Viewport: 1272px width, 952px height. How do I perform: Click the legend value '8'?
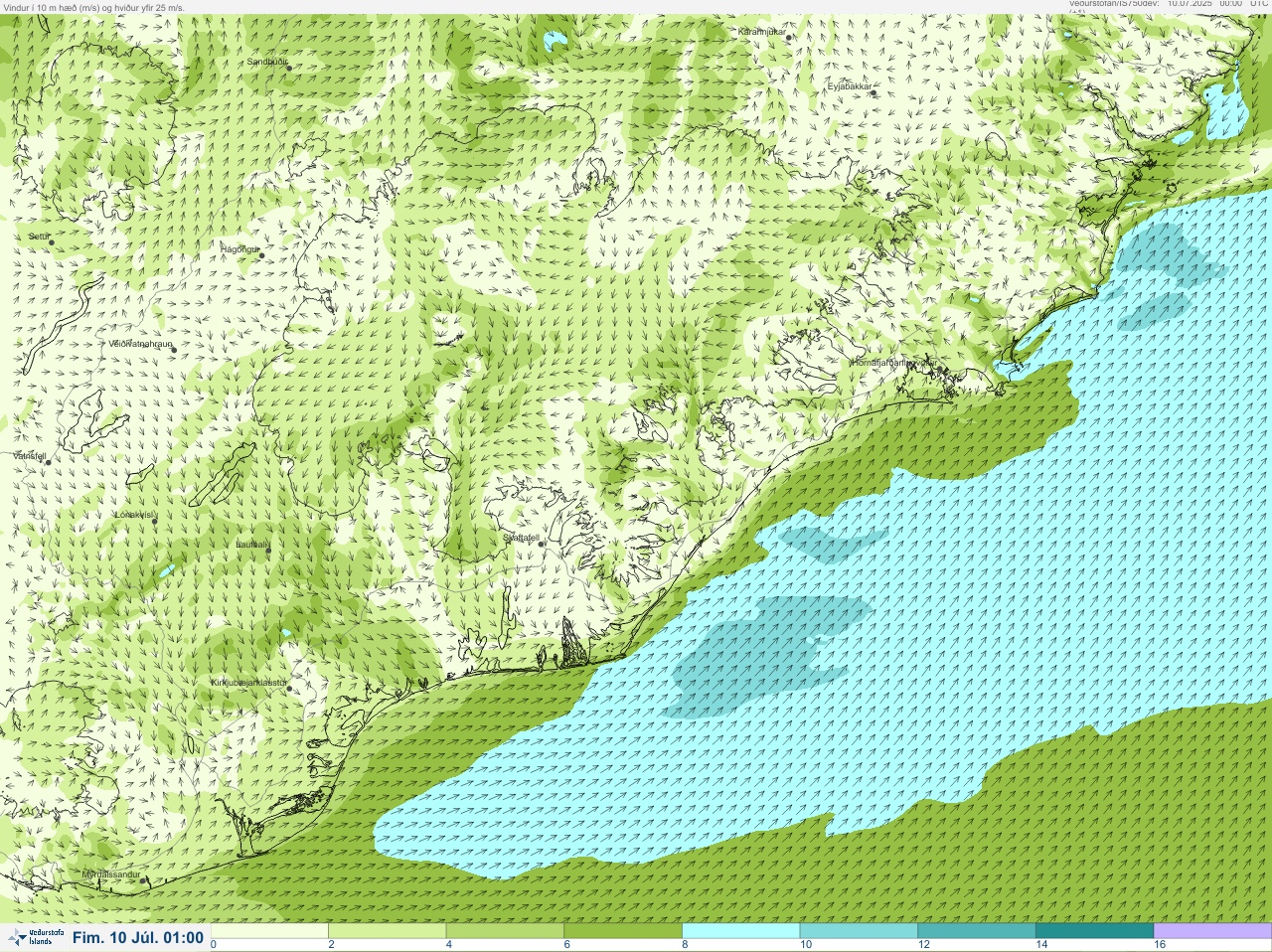tap(685, 945)
